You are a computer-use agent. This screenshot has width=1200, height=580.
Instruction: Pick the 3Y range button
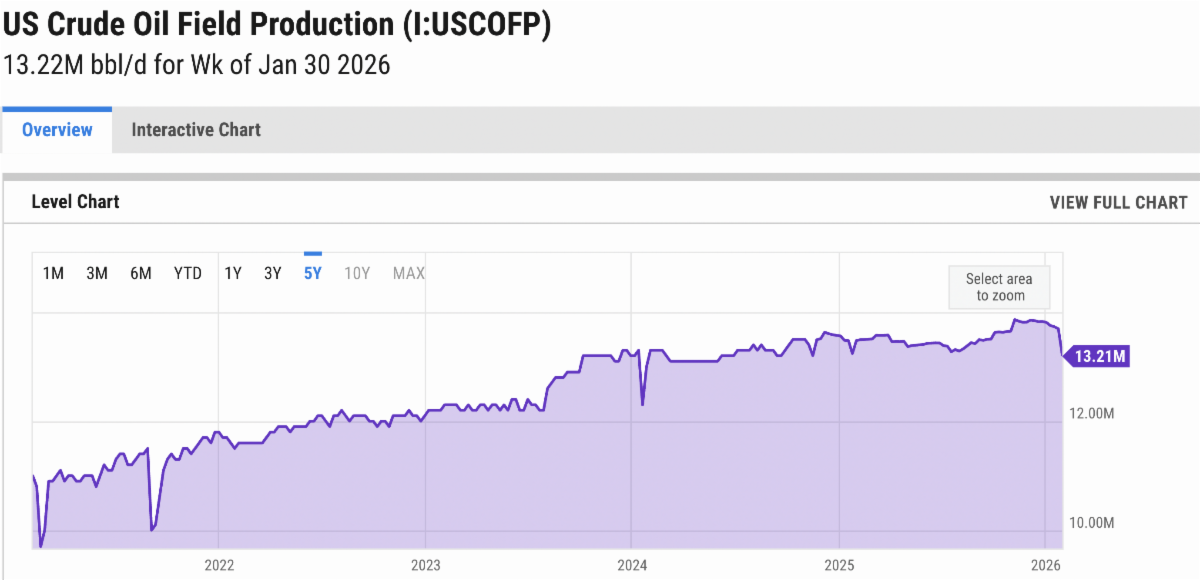[273, 274]
